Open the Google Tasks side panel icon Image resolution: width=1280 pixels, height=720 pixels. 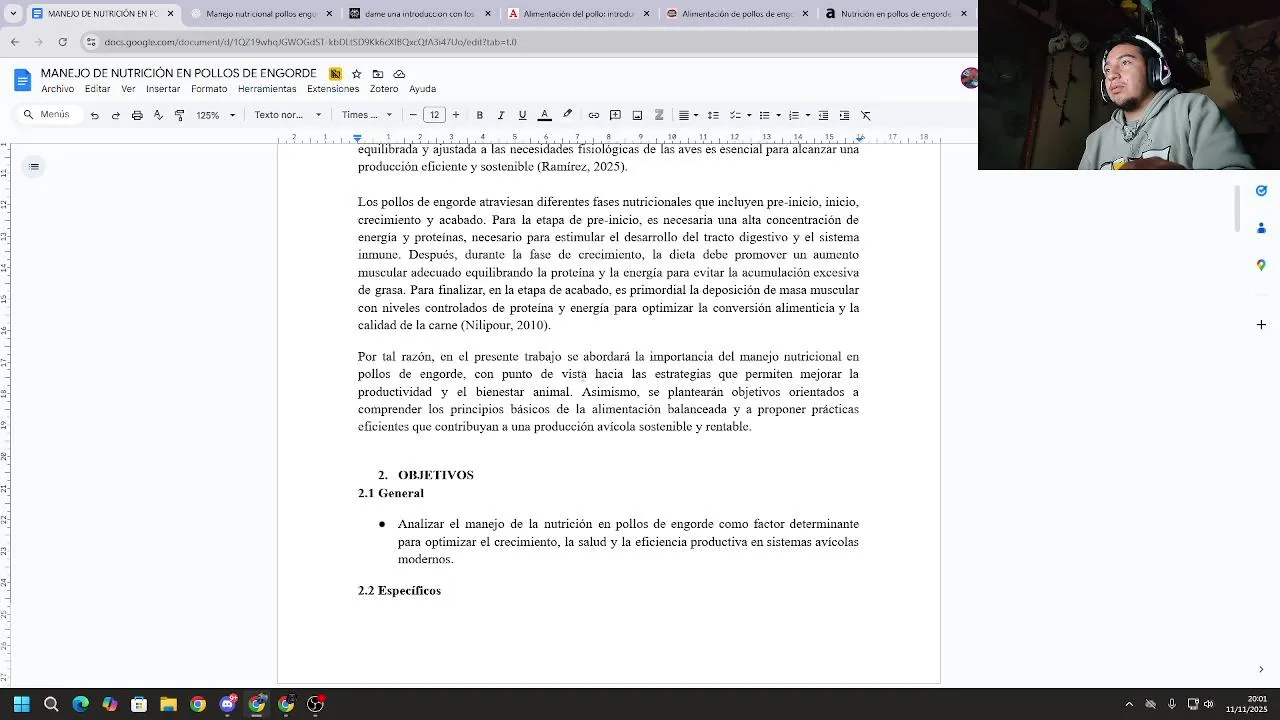(1261, 191)
